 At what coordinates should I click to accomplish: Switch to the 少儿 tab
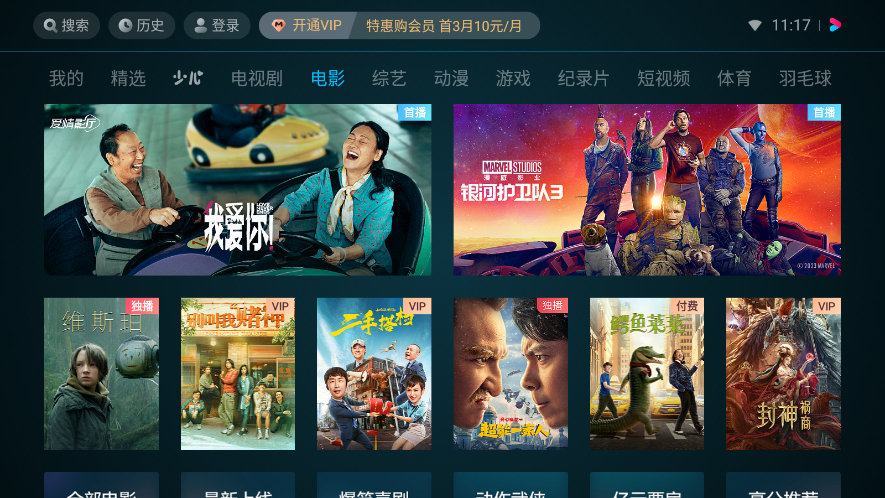(187, 78)
